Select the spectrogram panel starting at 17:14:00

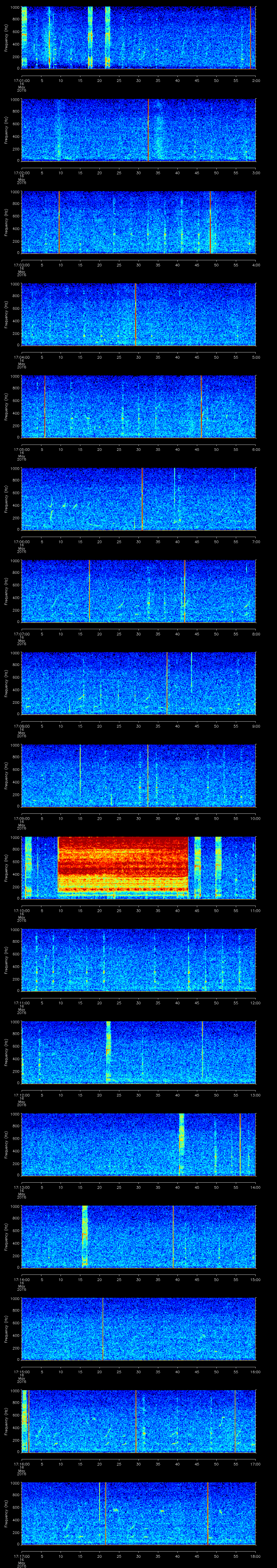pyautogui.click(x=138, y=1237)
